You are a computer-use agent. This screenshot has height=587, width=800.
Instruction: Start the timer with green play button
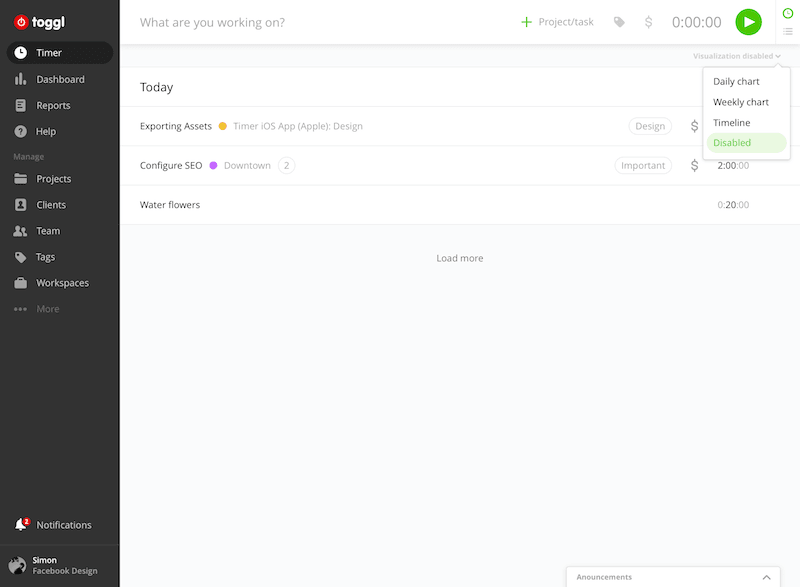tap(748, 22)
